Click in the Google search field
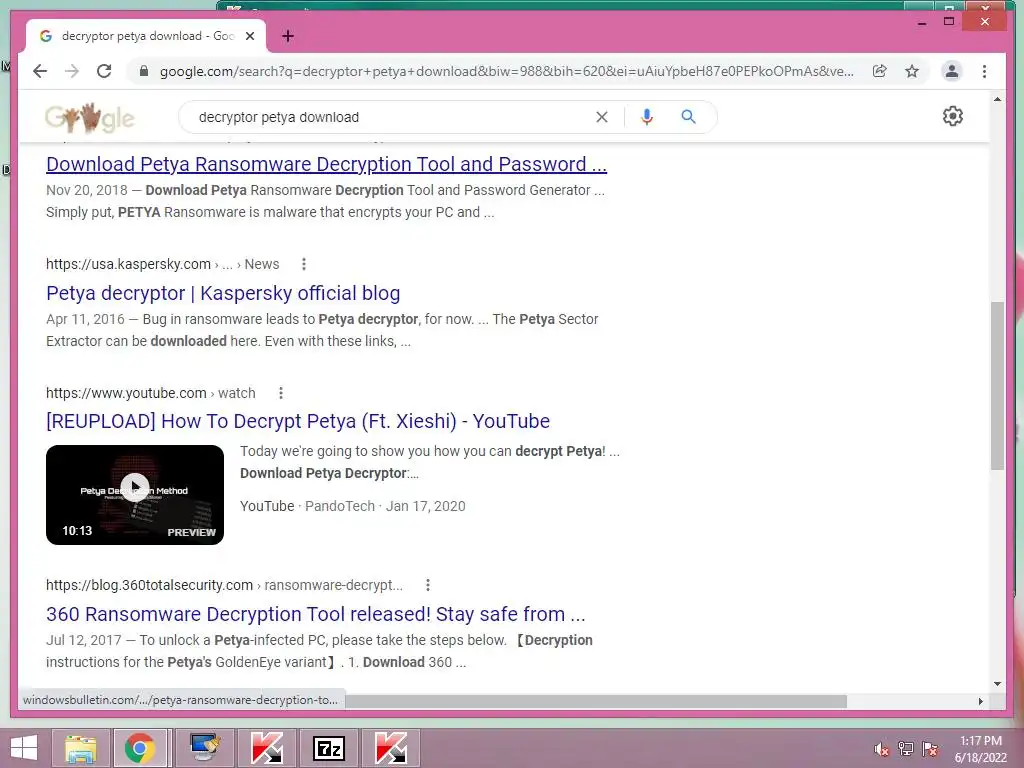 tap(392, 117)
